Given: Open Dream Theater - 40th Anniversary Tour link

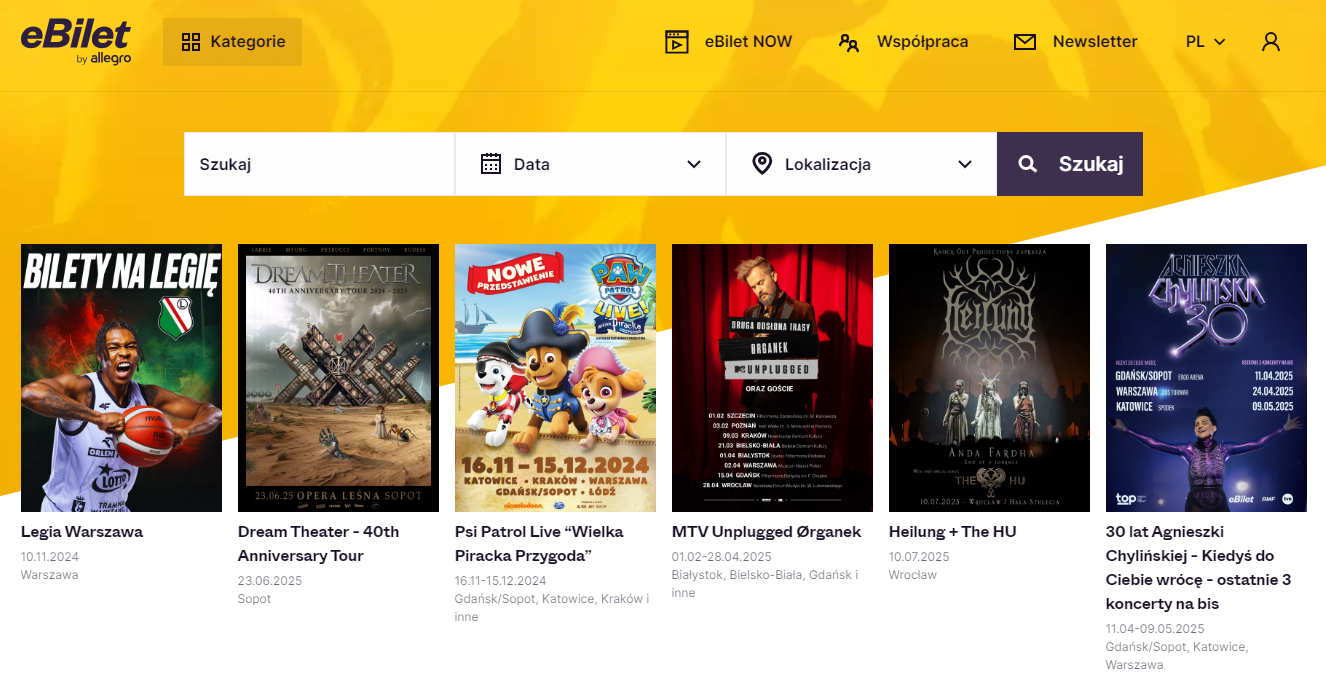Looking at the screenshot, I should point(318,544).
